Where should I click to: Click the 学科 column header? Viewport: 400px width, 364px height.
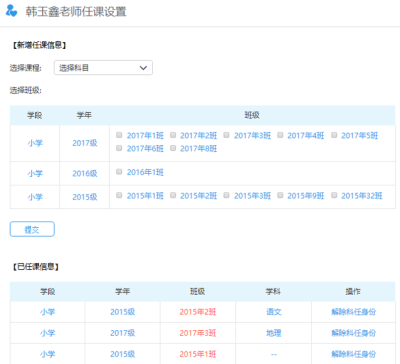coord(273,292)
